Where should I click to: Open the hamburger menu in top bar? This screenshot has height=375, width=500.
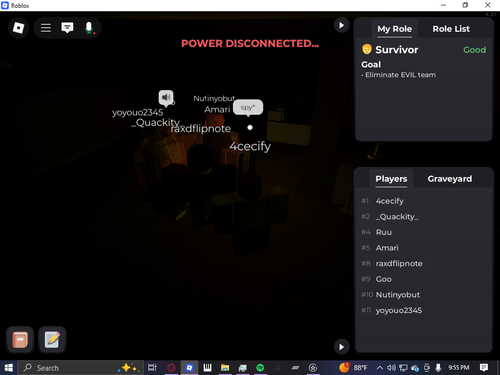tap(46, 28)
